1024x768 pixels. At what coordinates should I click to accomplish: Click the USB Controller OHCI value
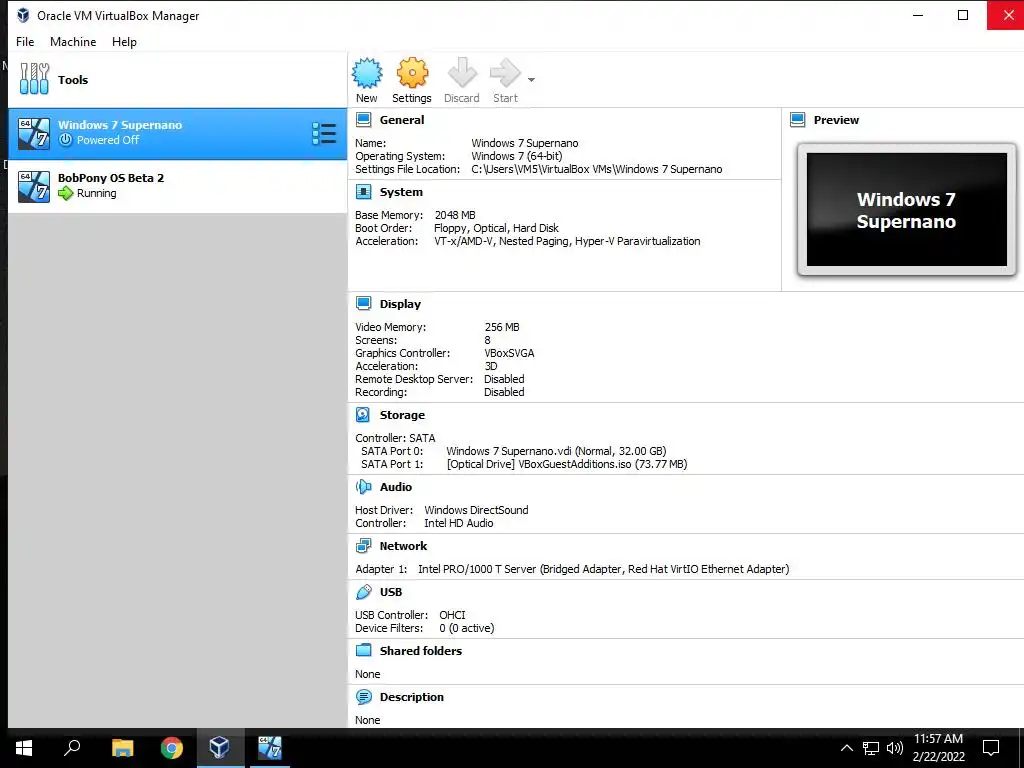coord(452,615)
